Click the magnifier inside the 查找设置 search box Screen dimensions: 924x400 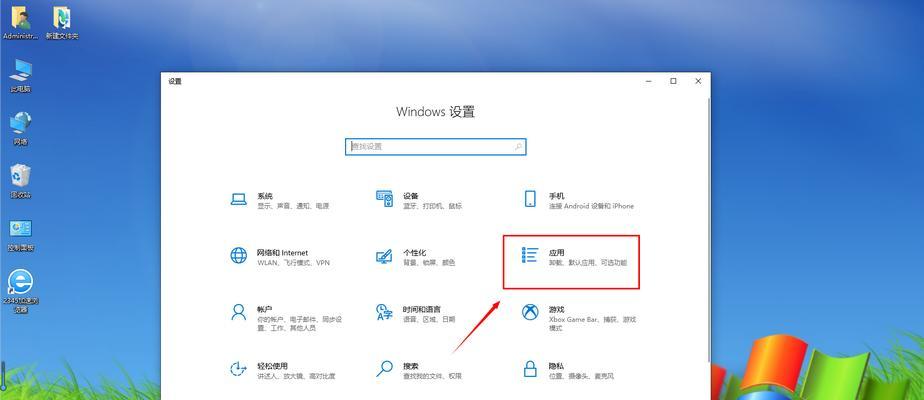click(519, 147)
